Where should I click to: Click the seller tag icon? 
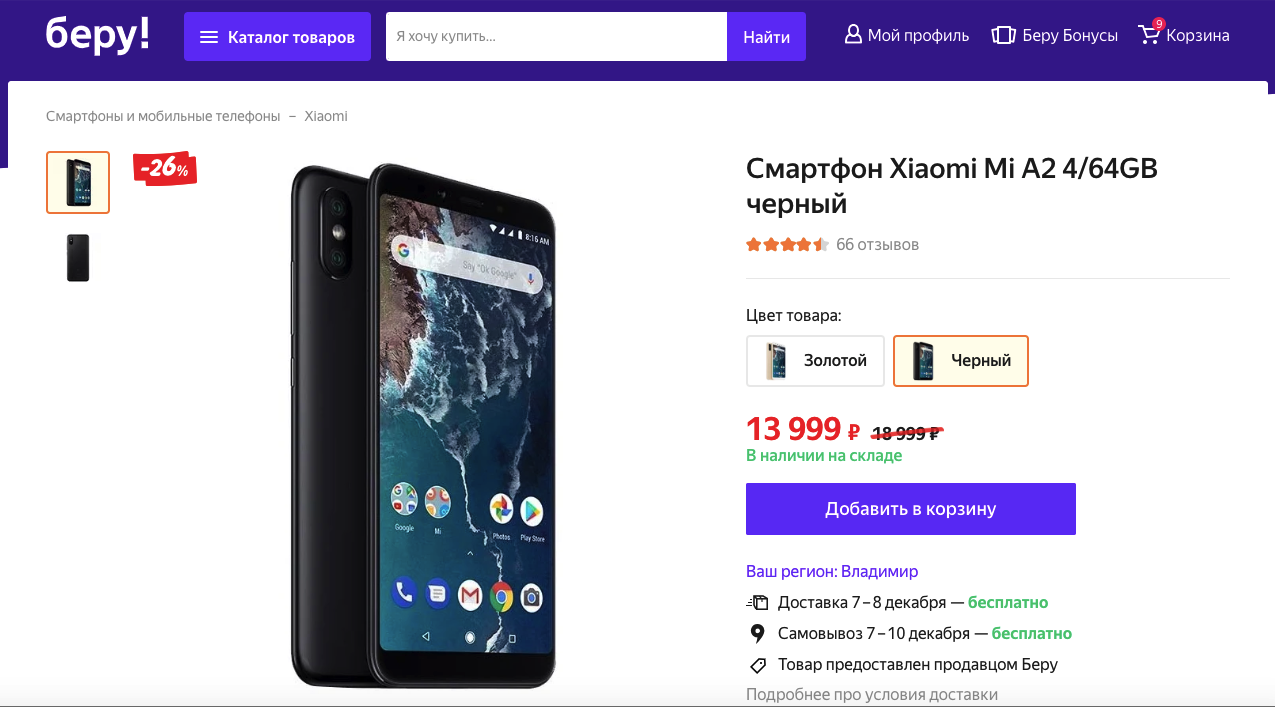[757, 664]
